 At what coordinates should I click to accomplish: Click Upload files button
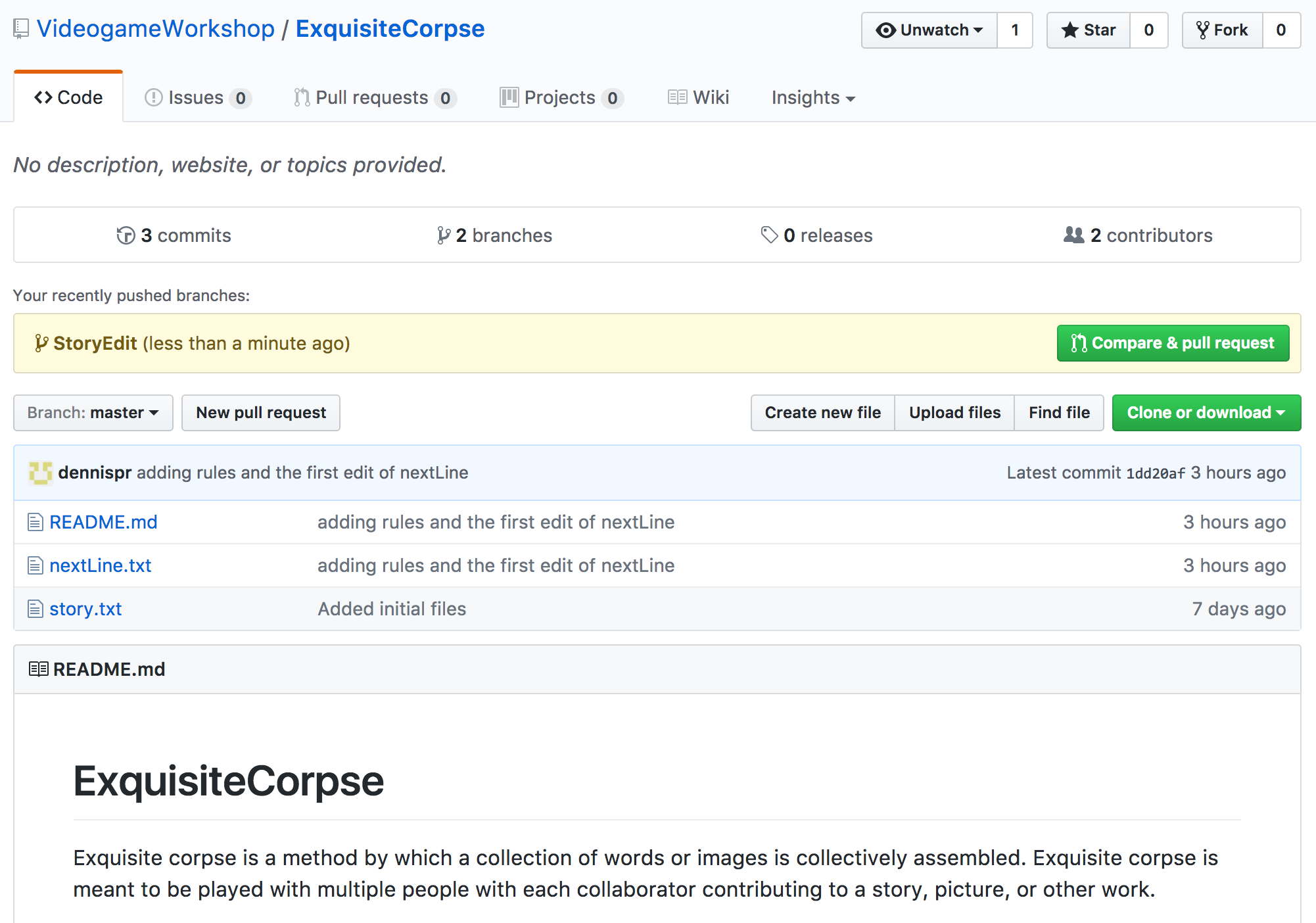point(954,413)
